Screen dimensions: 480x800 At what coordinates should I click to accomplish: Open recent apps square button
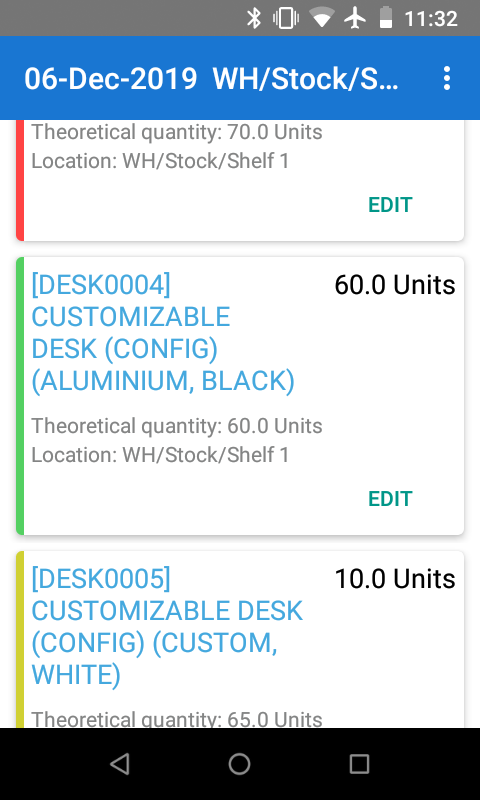(x=359, y=764)
